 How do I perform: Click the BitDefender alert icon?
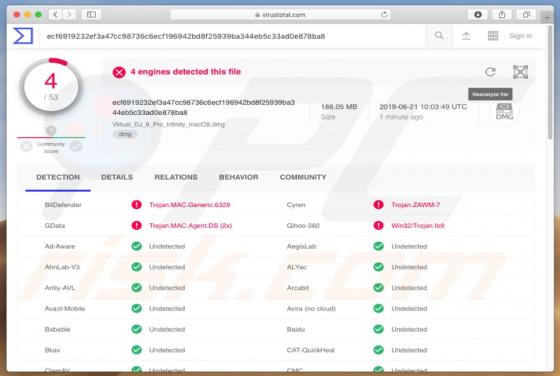click(136, 205)
